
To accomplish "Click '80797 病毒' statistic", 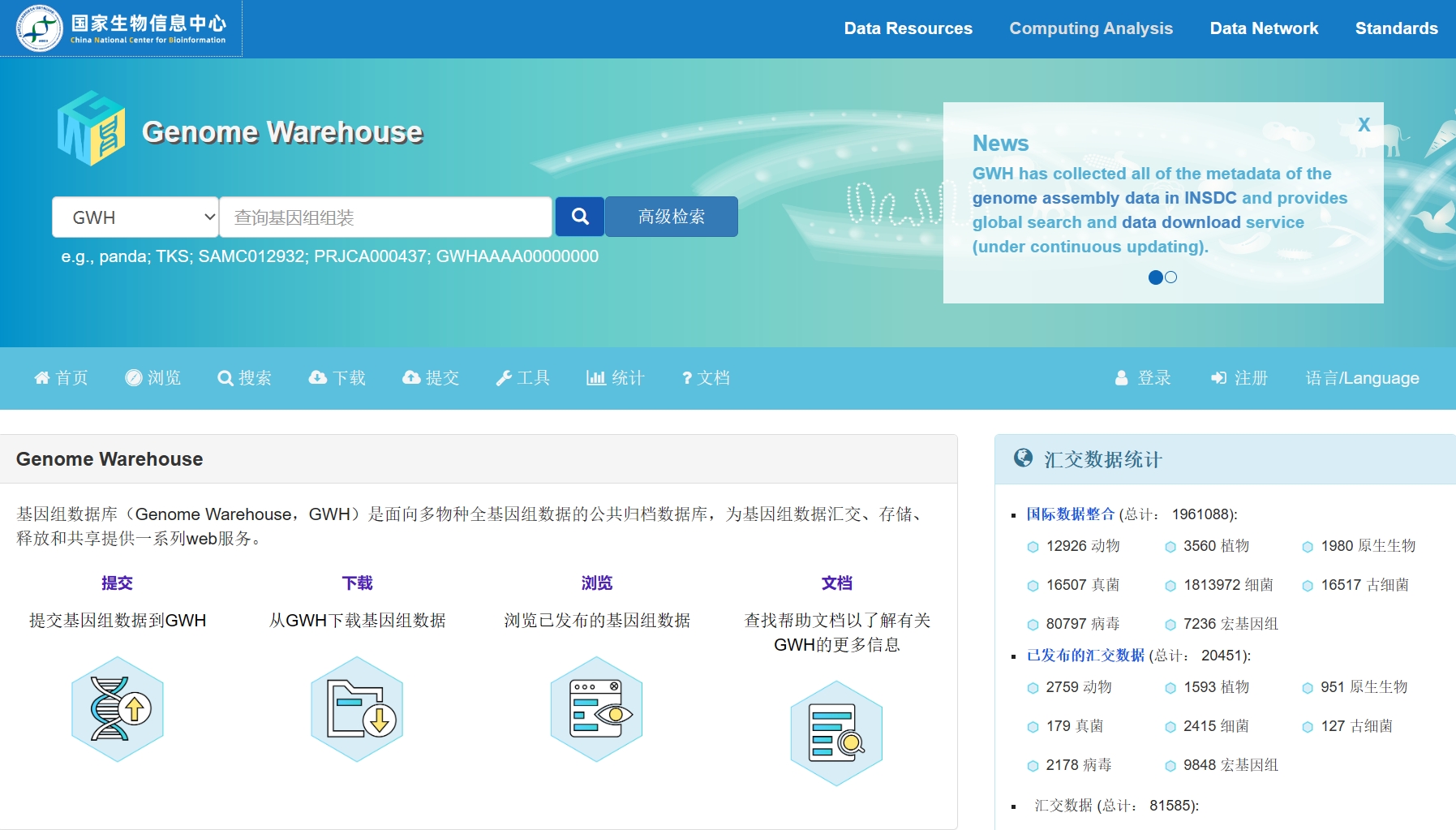I will [x=1083, y=624].
